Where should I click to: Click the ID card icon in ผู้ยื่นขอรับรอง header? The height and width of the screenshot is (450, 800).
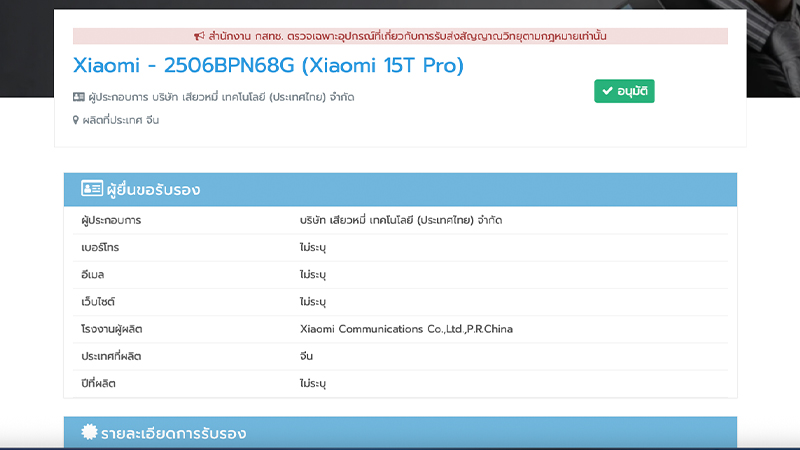(x=92, y=188)
